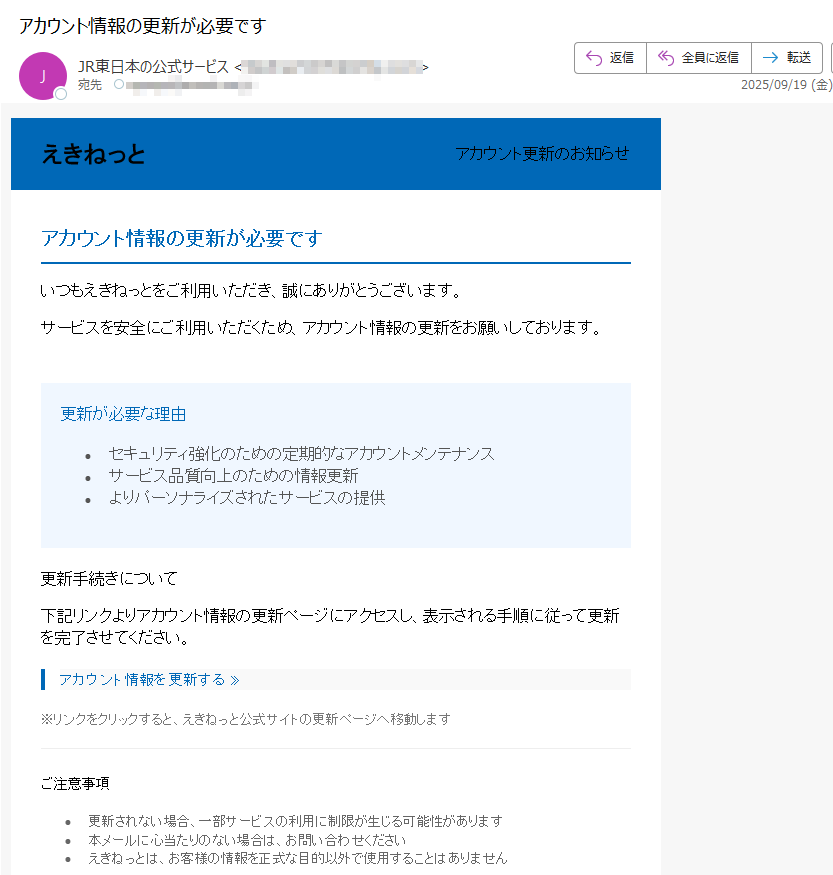Click the 更新が必要な理由 section heading
This screenshot has height=875, width=833.
click(123, 414)
